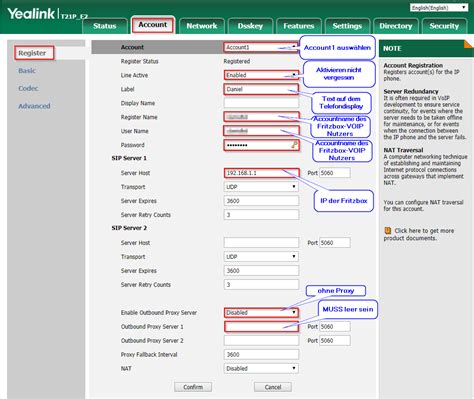Open the Account selection dropdown
Viewport: 474px width, 399px height.
tap(261, 47)
